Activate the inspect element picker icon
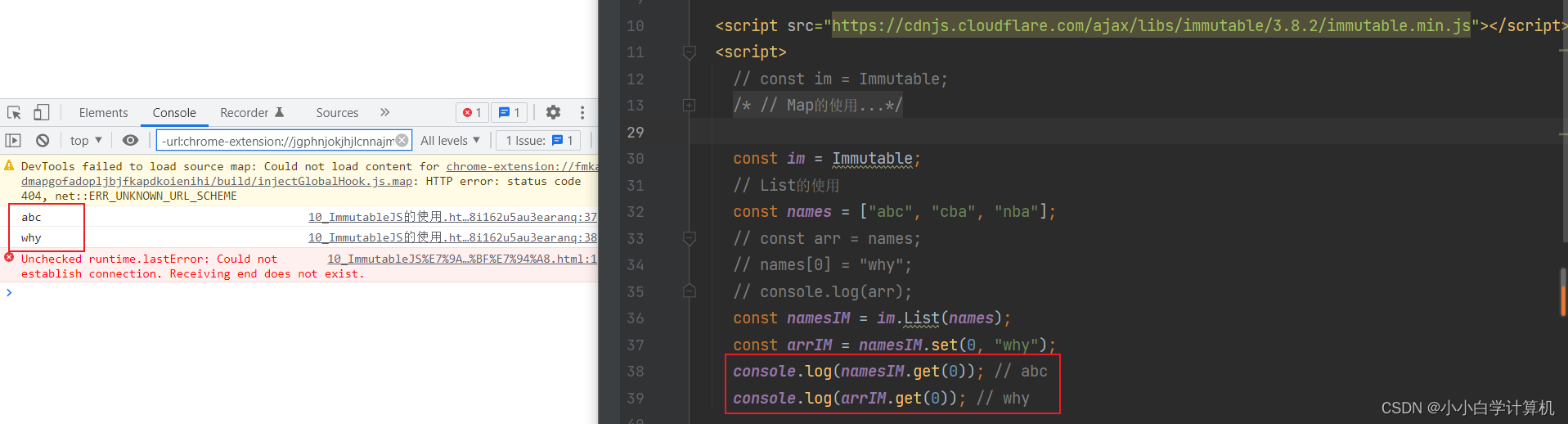Screen dimensions: 1568x424 [14, 113]
